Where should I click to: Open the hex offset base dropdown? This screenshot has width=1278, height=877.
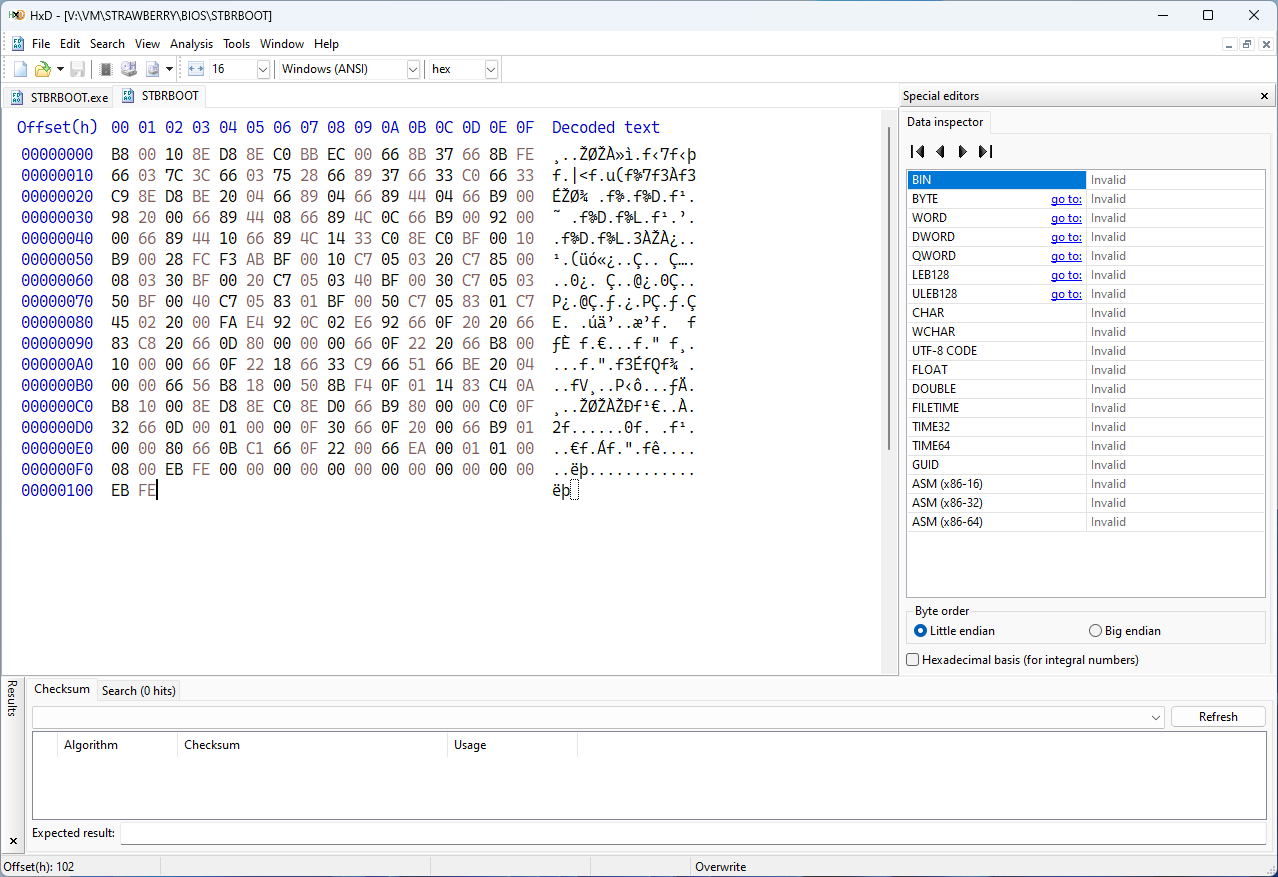click(490, 69)
